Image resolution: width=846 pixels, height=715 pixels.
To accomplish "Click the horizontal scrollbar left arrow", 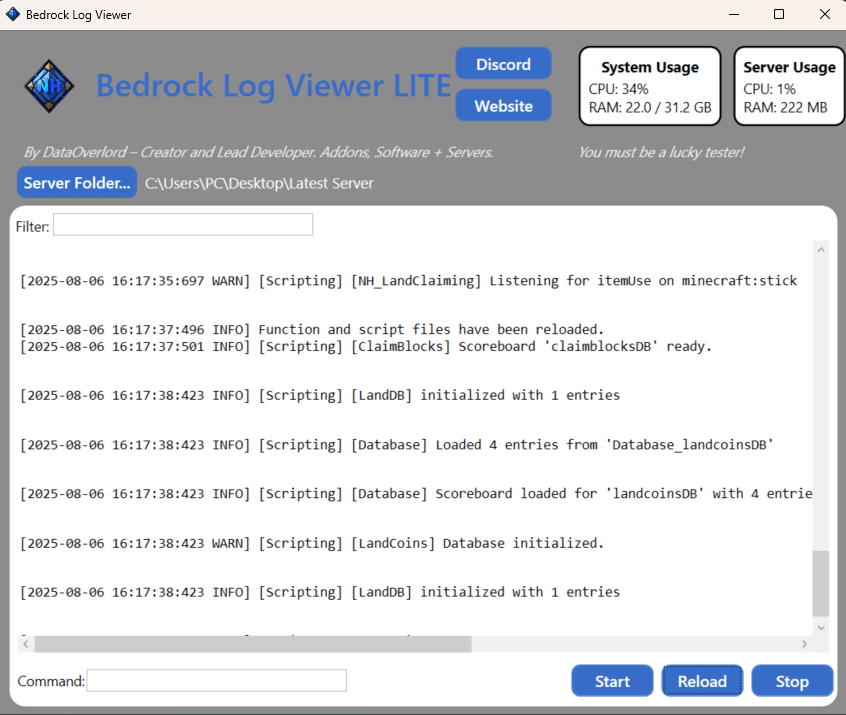I will tap(25, 644).
